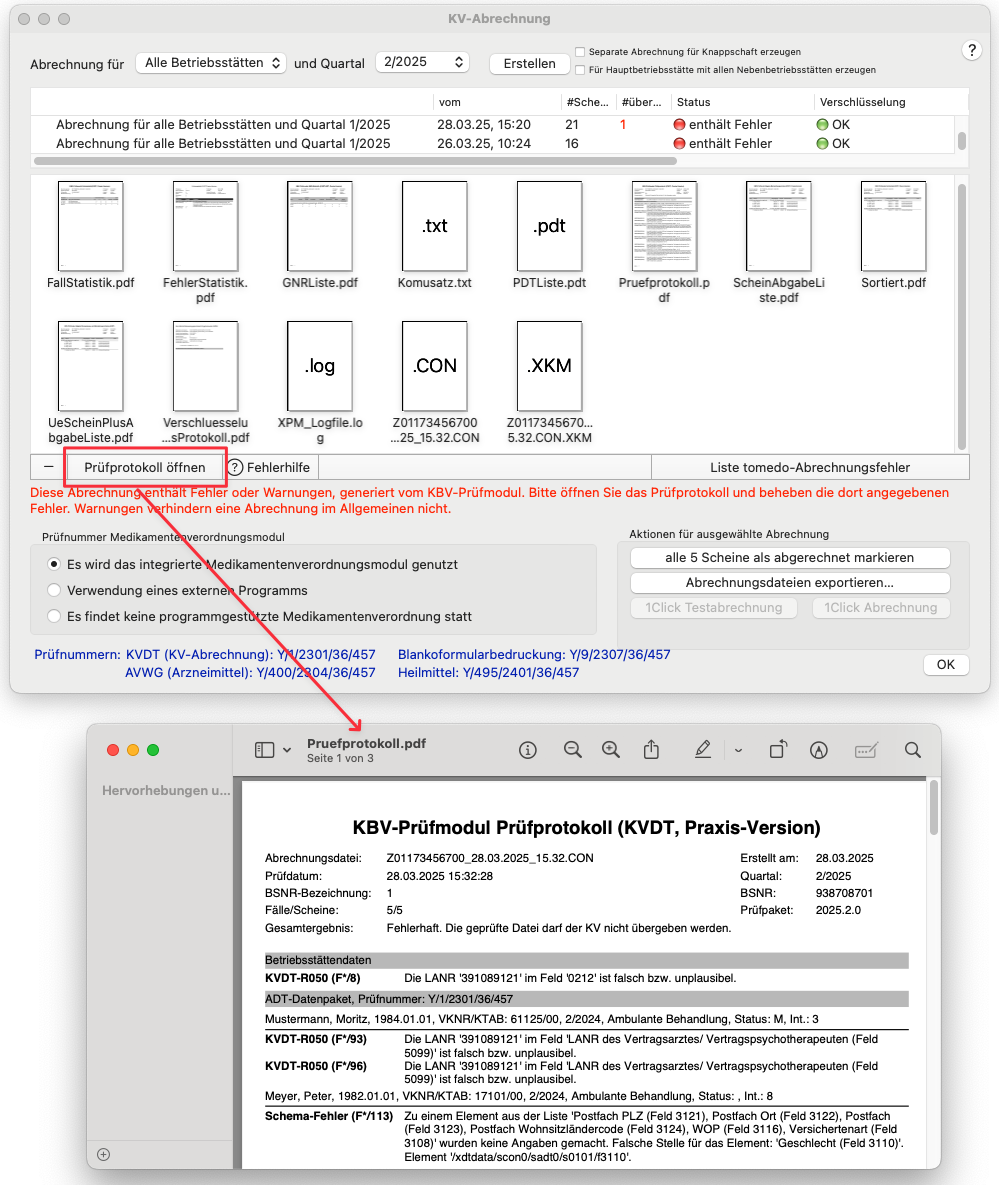Select Komusatz.txt file icon
This screenshot has height=1185, width=999.
(435, 226)
